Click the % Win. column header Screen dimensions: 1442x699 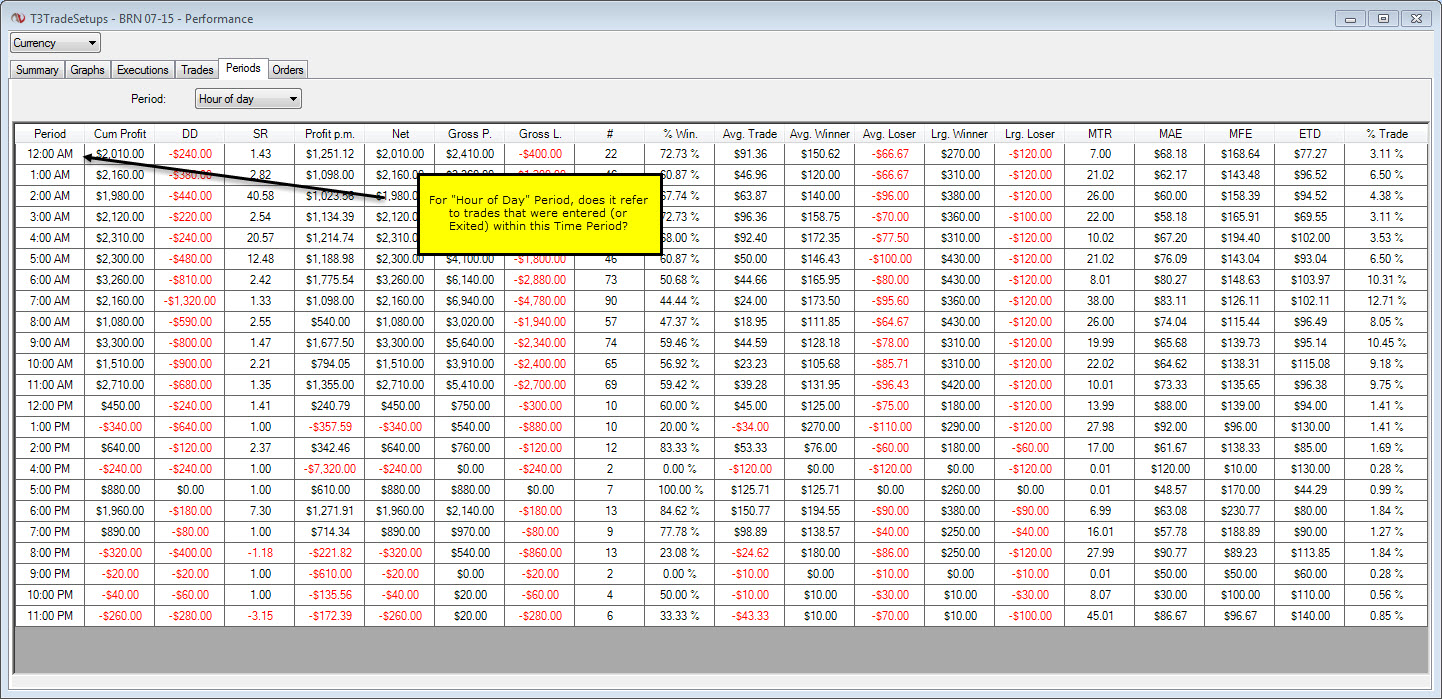point(680,133)
